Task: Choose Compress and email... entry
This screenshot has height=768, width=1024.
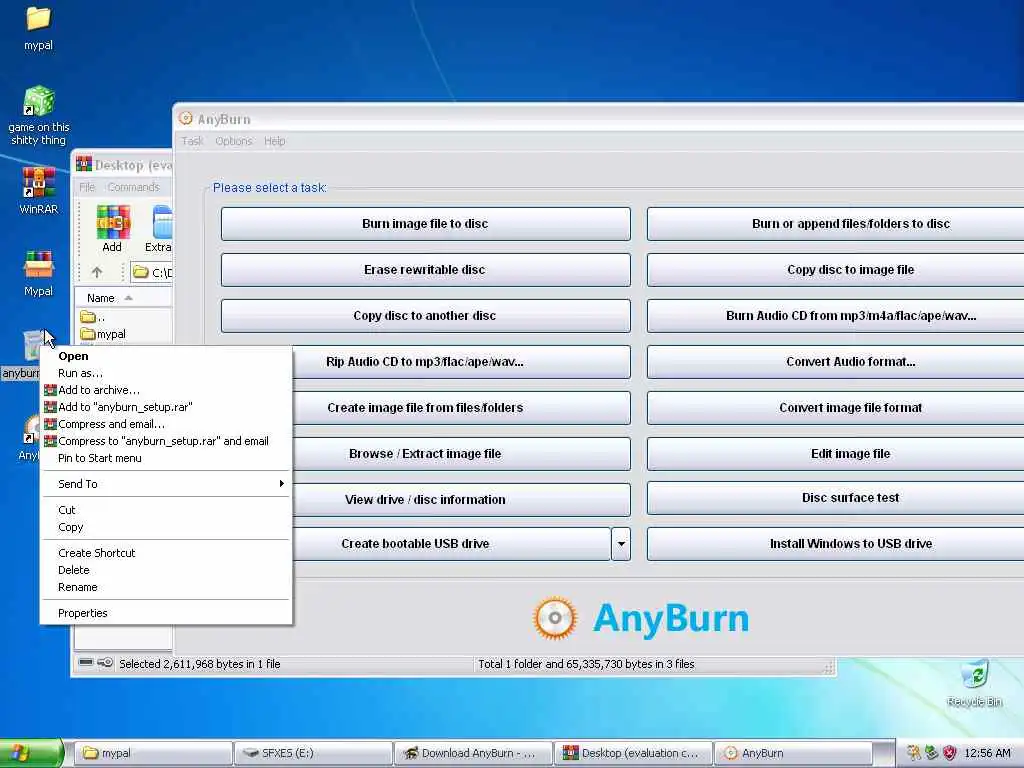Action: coord(166,424)
